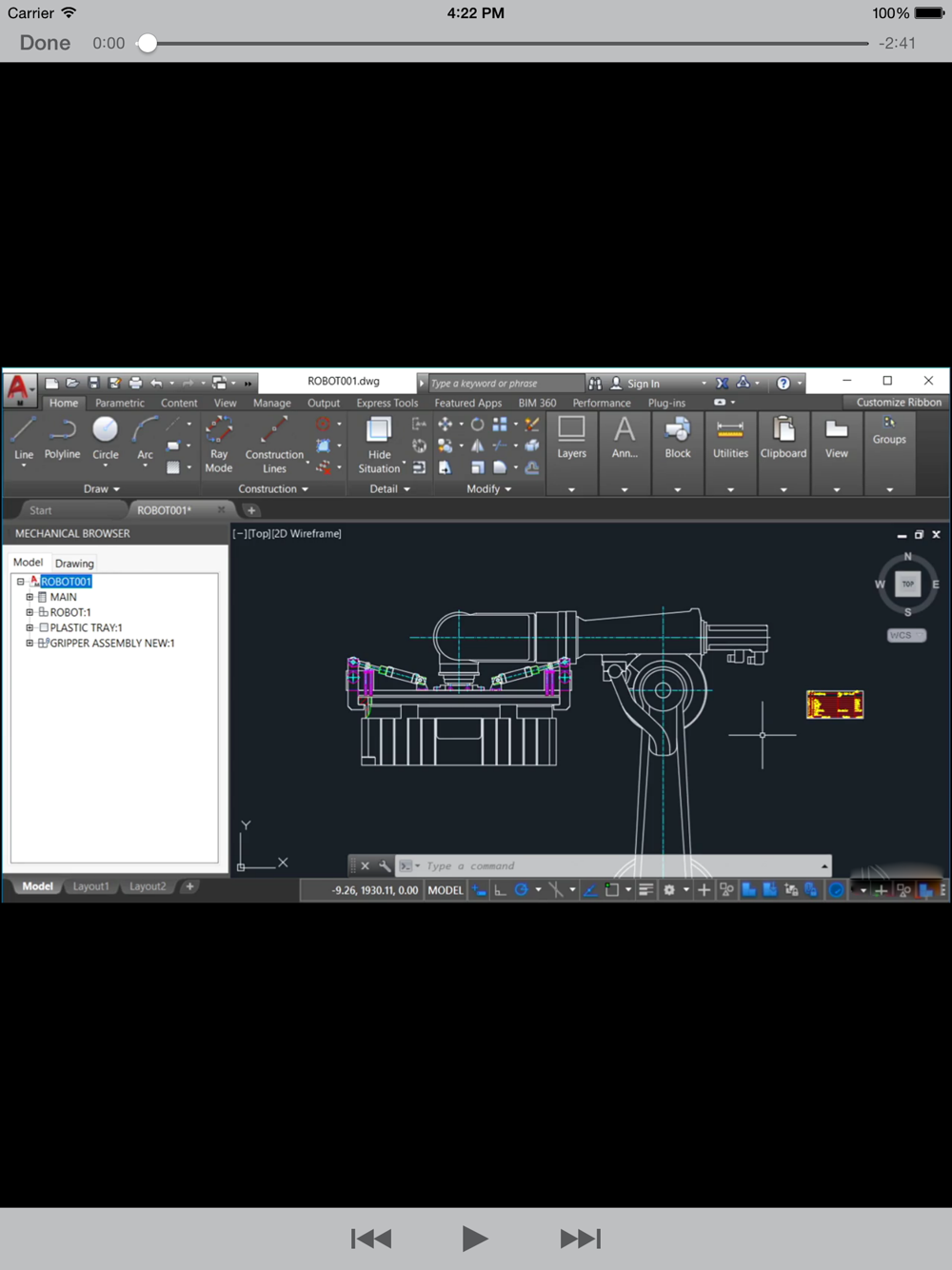The image size is (952, 1270).
Task: Open the AutoCAD application menu logo
Action: 18,387
